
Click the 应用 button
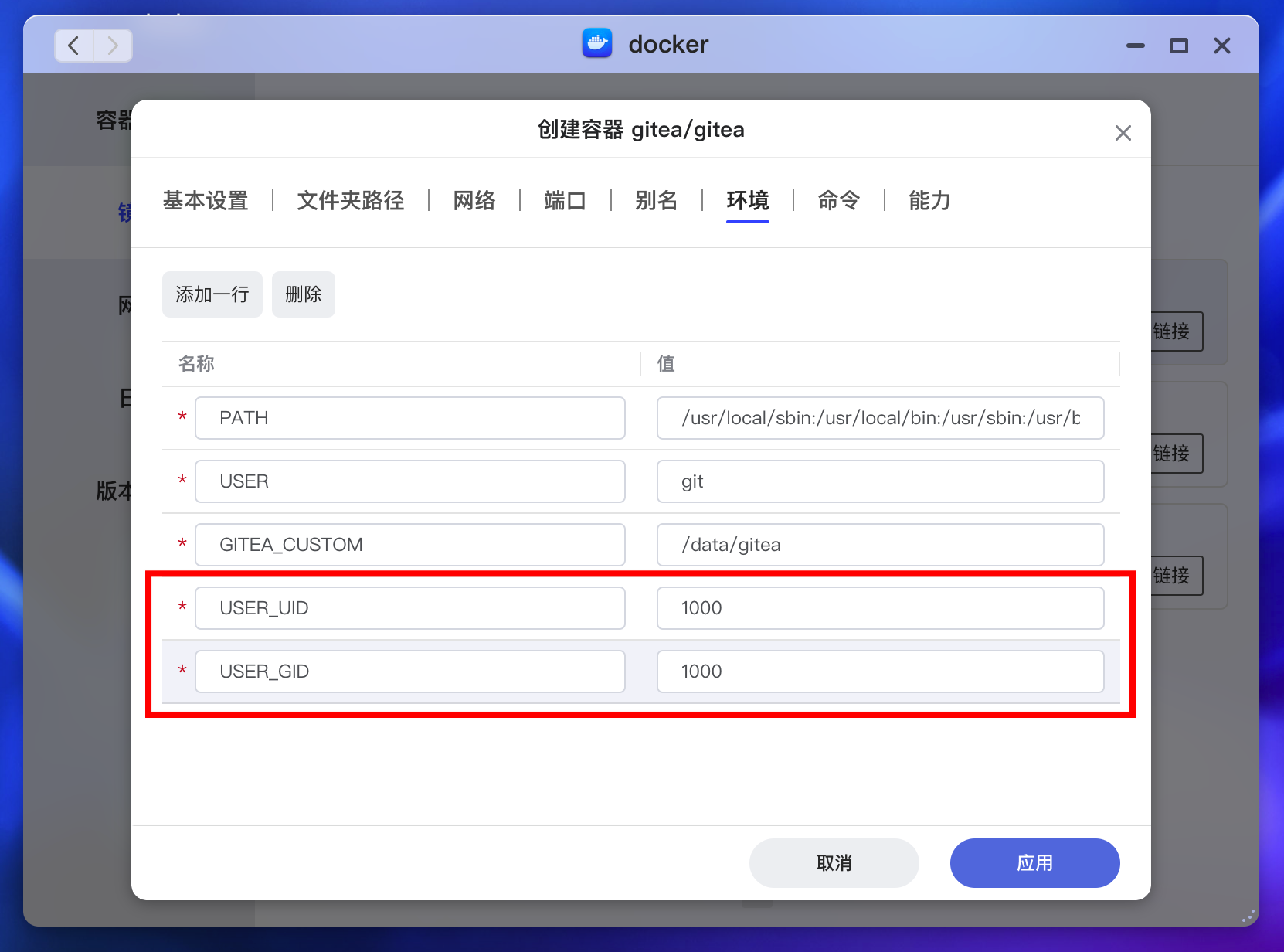pyautogui.click(x=1035, y=863)
